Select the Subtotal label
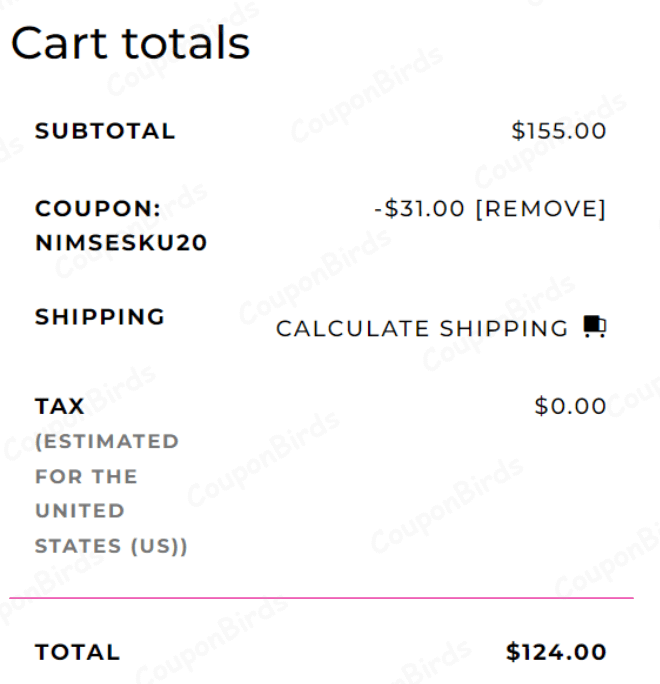Viewport: 660px width, 684px height. [x=105, y=131]
